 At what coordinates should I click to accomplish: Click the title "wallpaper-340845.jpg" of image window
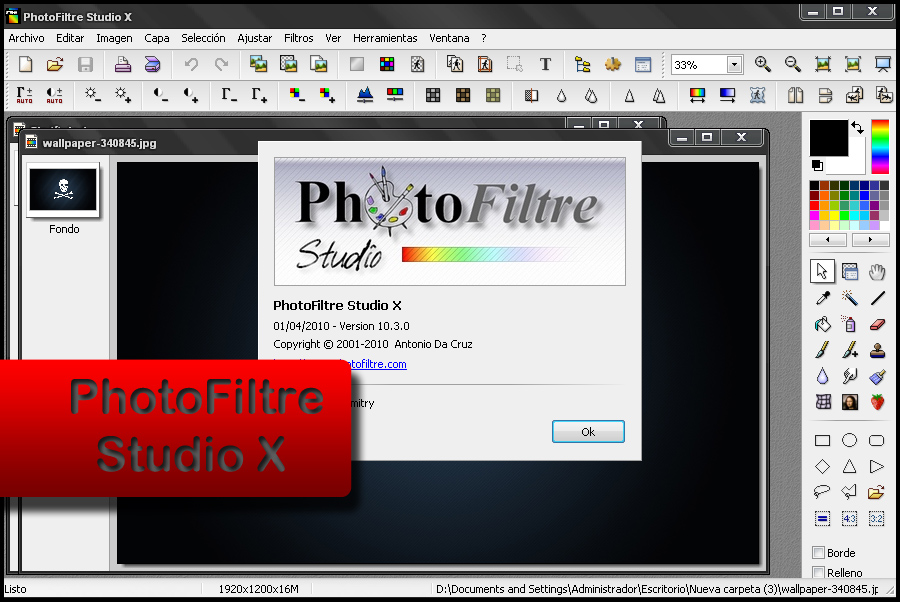pos(99,143)
